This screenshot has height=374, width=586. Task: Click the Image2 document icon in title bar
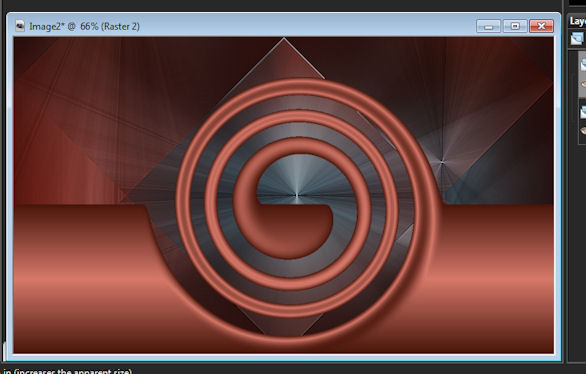coord(20,26)
